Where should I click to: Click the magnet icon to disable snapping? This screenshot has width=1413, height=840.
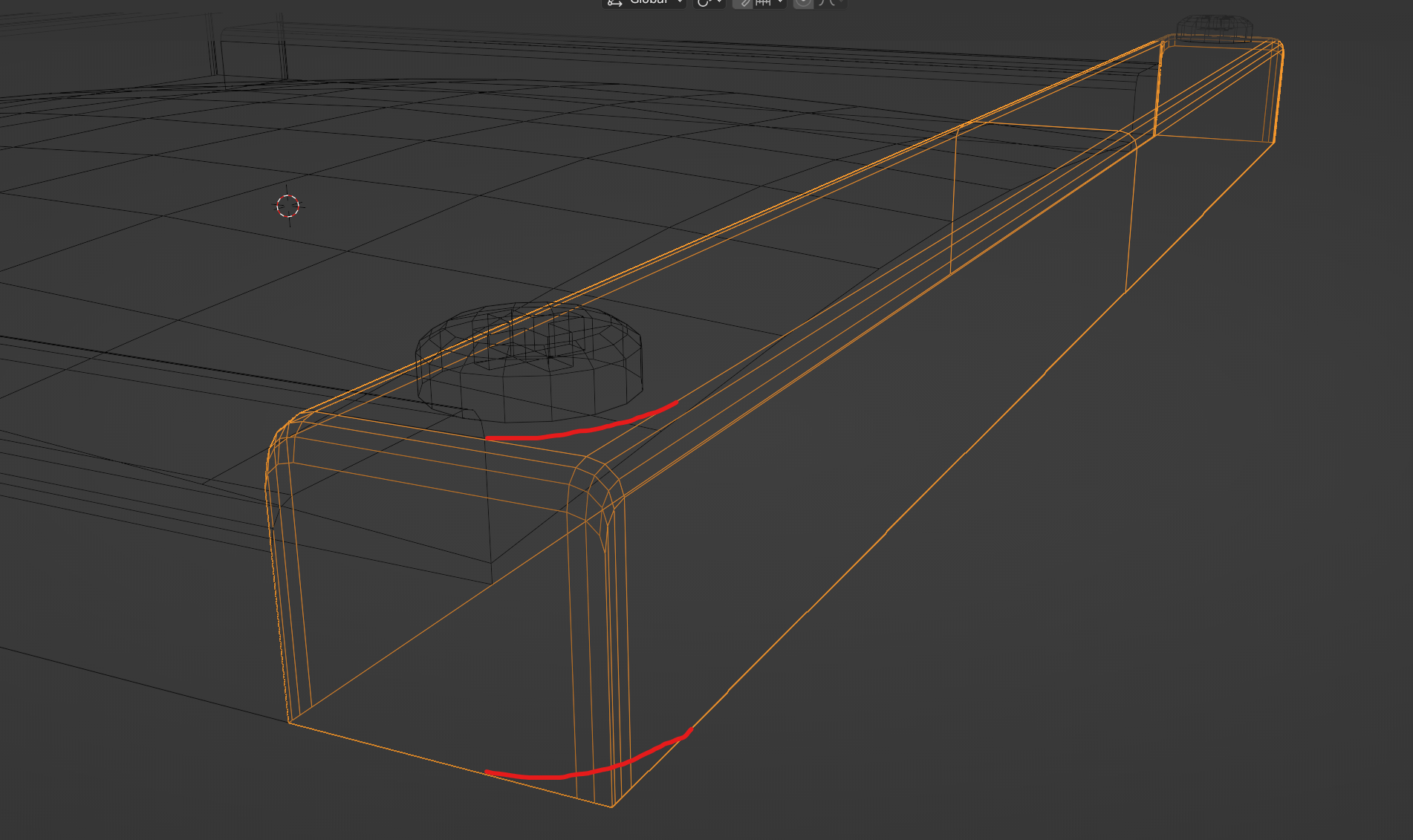(x=745, y=4)
